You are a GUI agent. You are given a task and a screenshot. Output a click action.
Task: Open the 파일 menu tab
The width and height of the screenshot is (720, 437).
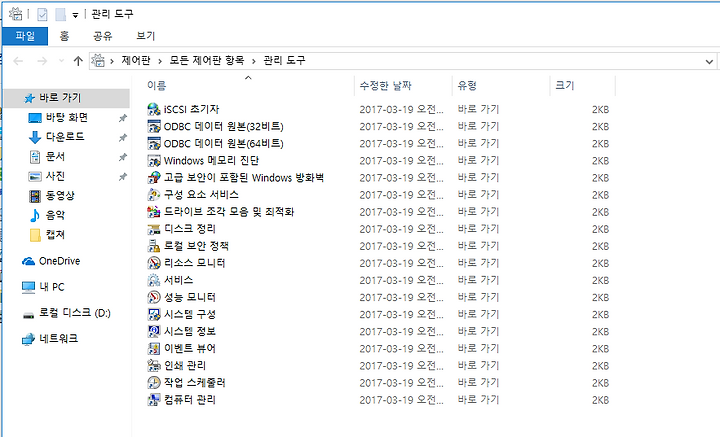(25, 36)
